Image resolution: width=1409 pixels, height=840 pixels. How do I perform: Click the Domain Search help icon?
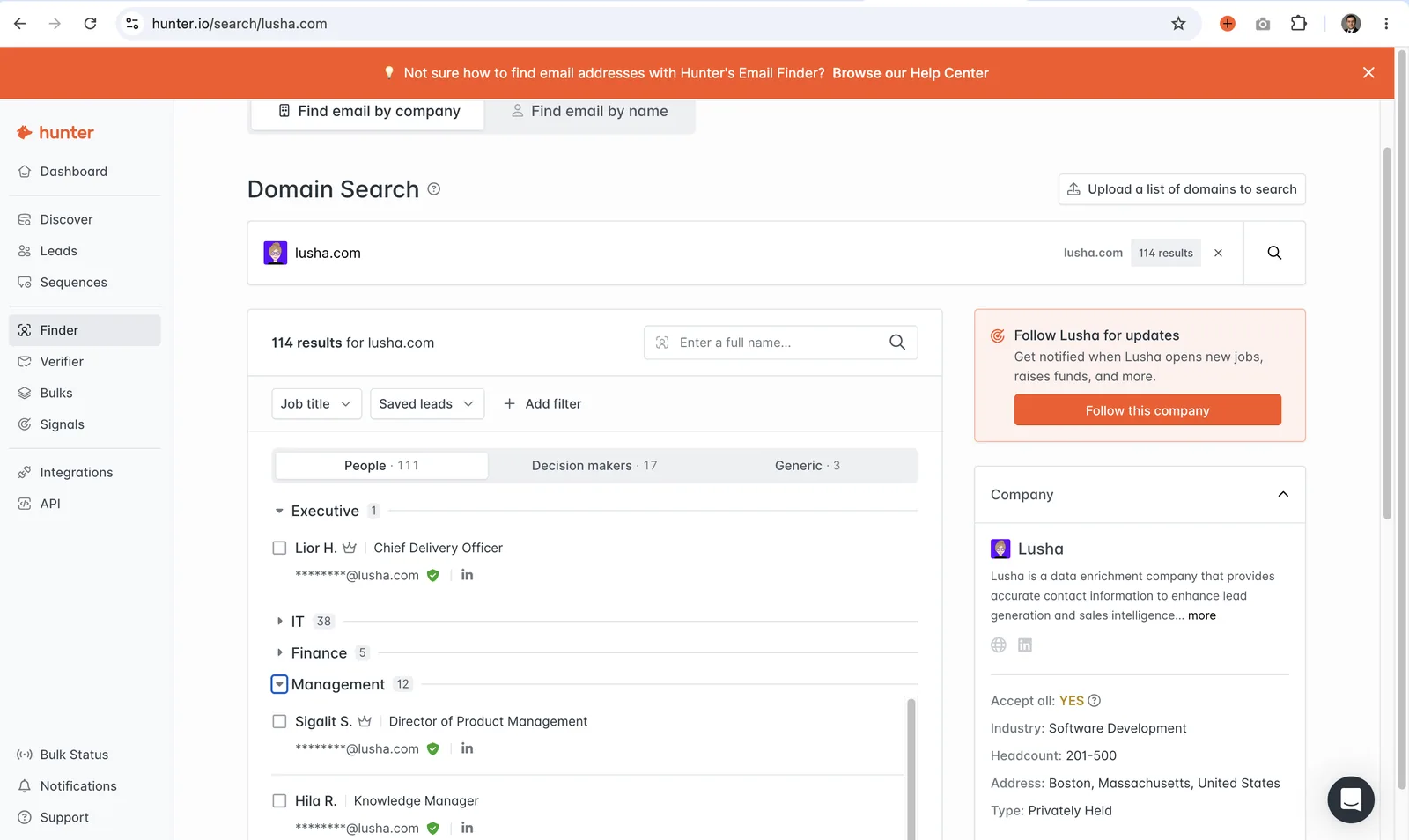(434, 189)
